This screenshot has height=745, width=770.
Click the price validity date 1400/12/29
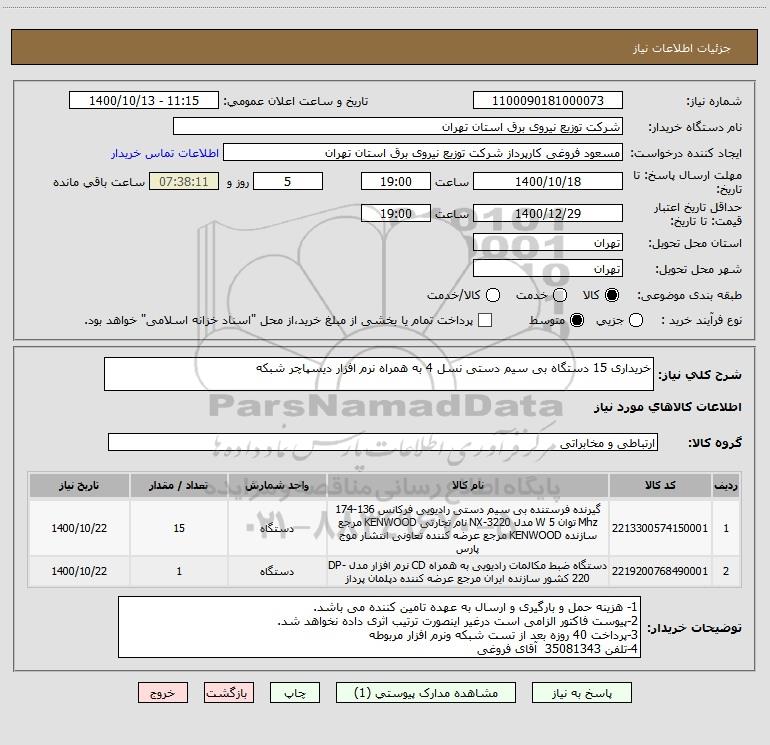[548, 213]
